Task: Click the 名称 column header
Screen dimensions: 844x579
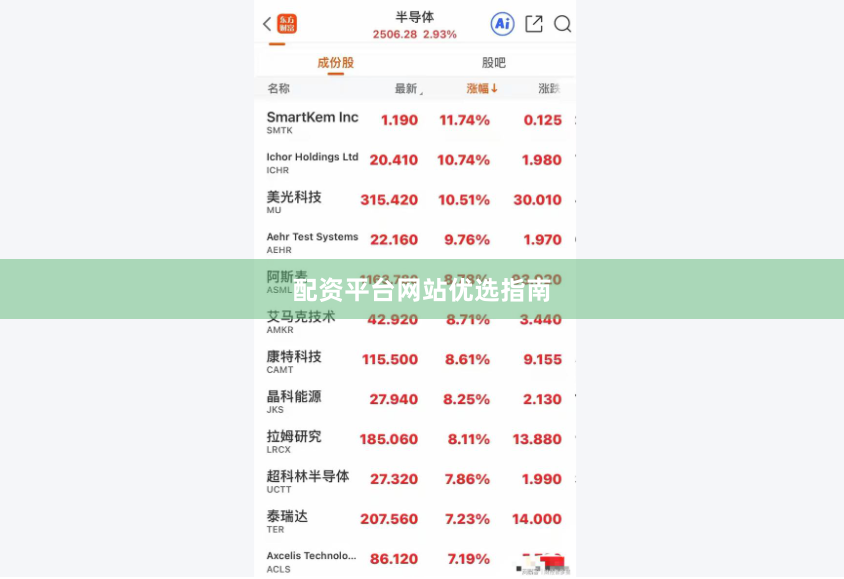Action: [278, 89]
